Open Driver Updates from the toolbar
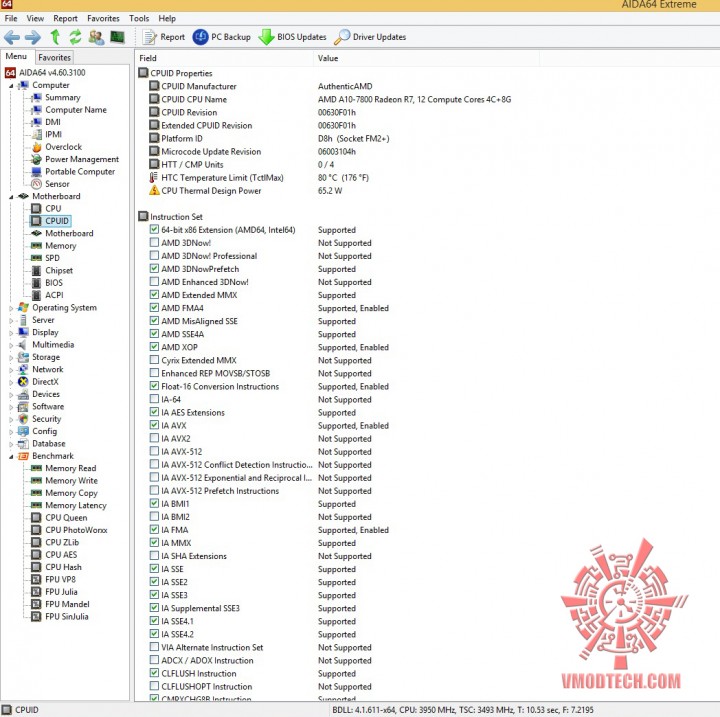The image size is (720, 717). point(370,37)
